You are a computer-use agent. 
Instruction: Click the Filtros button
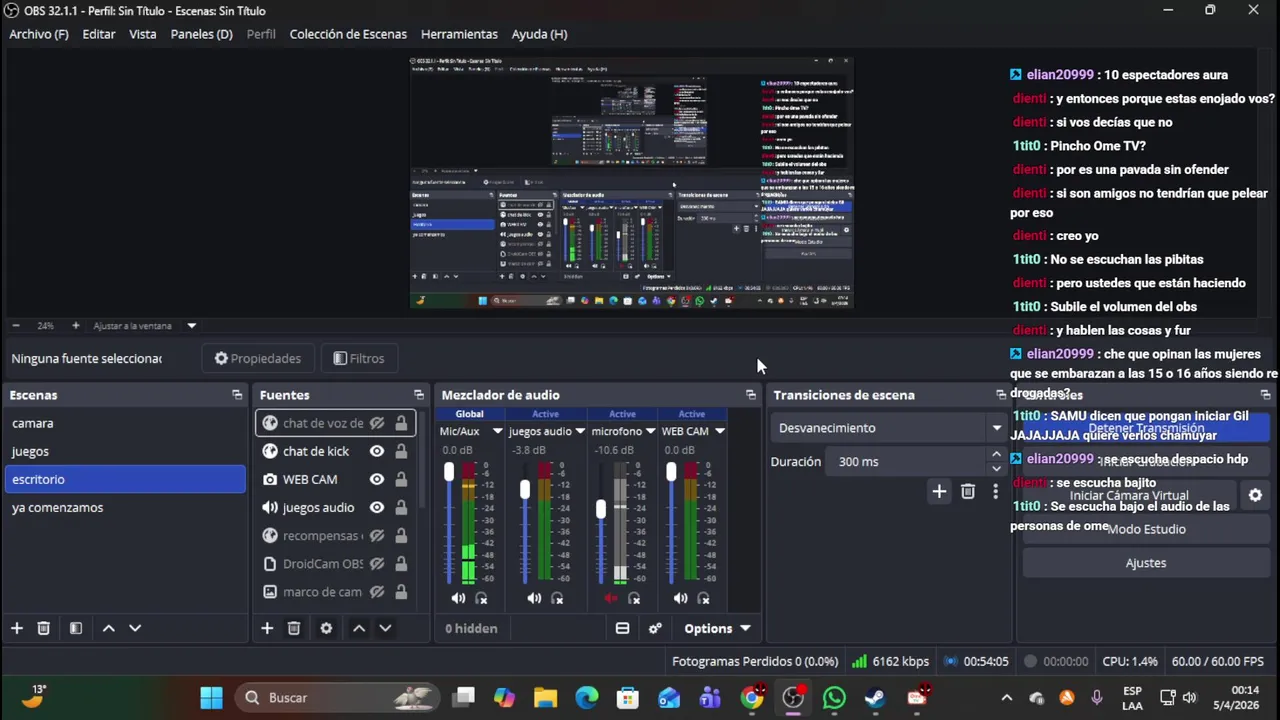point(358,358)
